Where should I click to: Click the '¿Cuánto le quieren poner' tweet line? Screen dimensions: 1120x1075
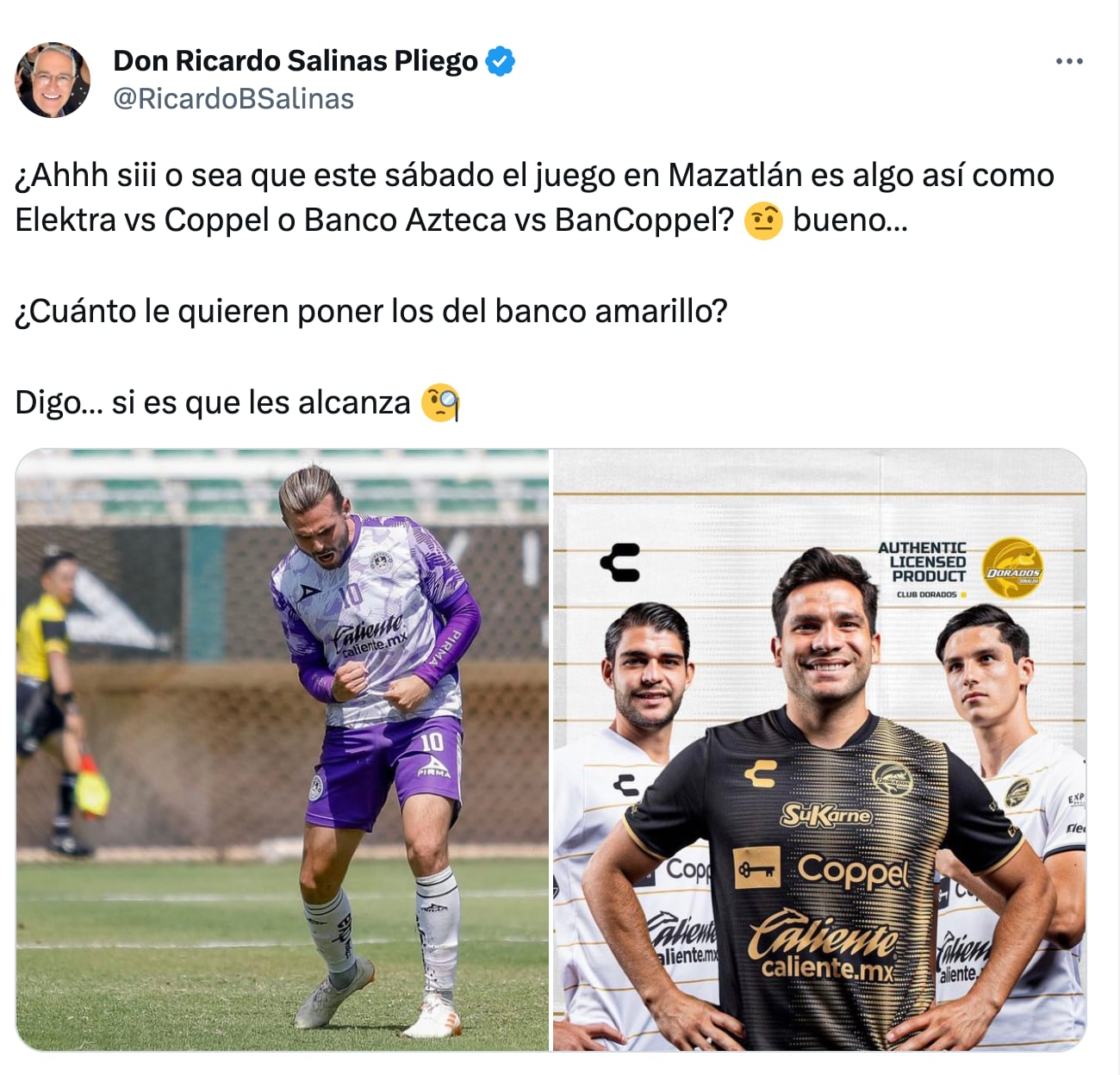(371, 311)
